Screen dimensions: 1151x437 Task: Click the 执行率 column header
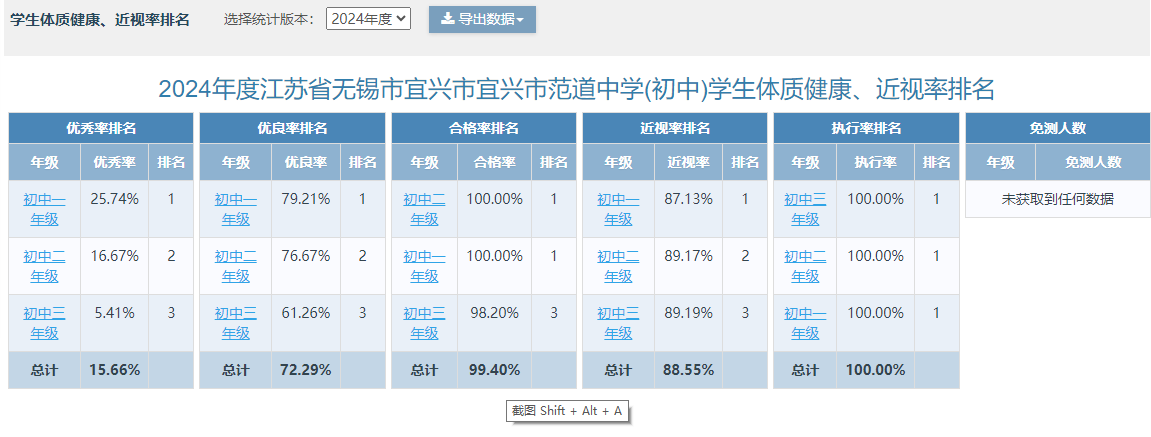coord(876,162)
